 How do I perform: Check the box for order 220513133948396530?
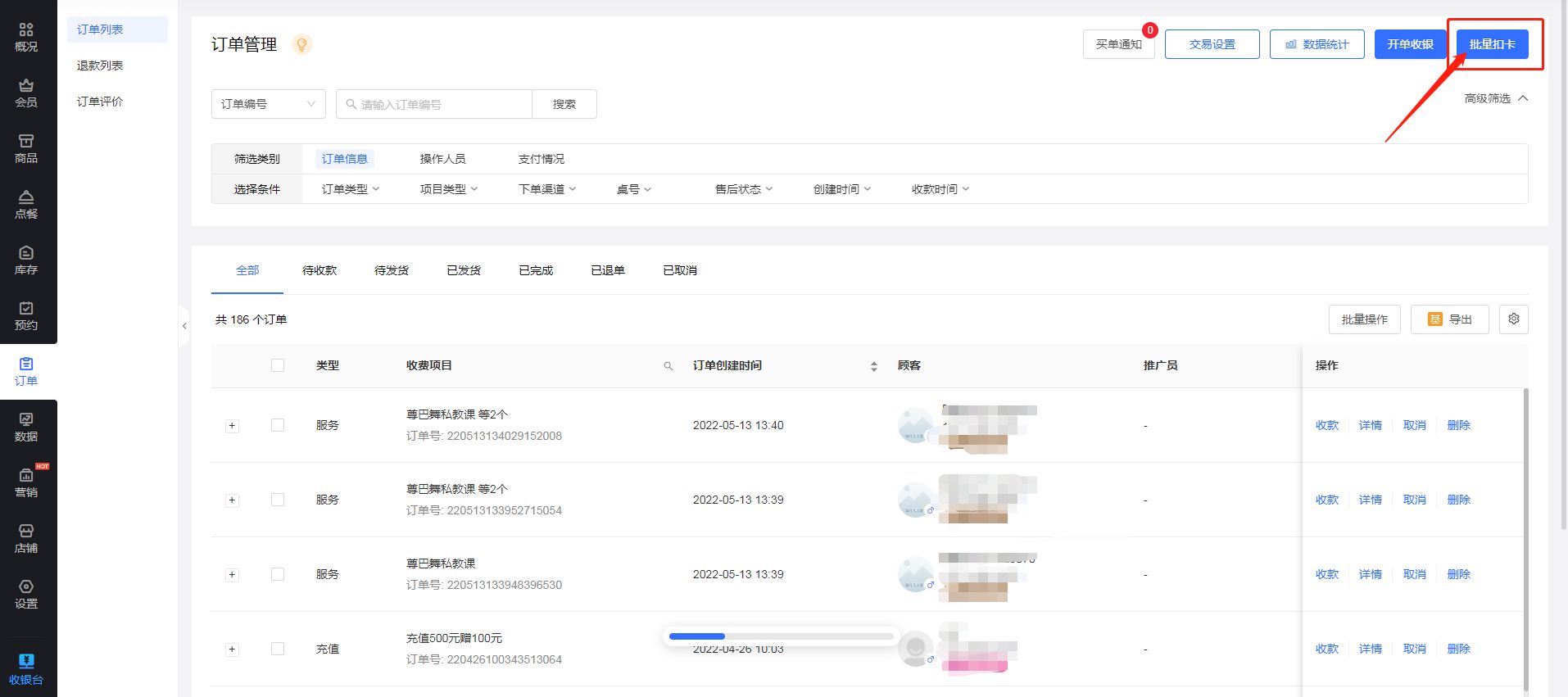(278, 574)
